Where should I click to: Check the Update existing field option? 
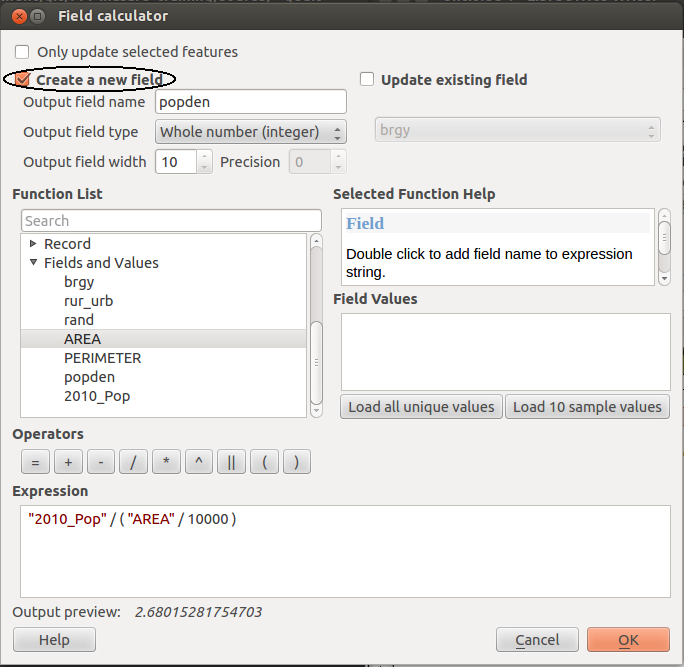click(x=366, y=79)
